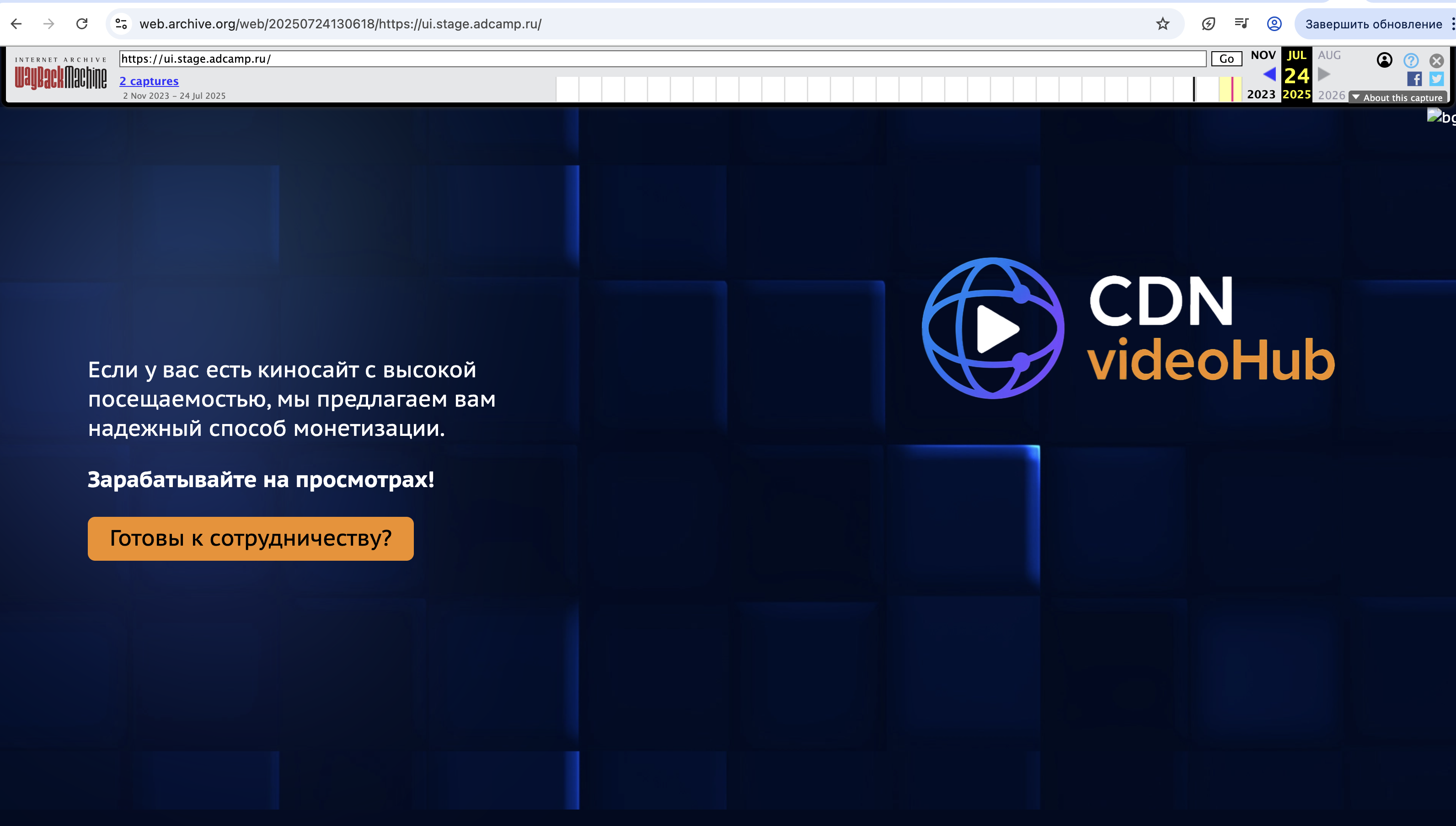Click the Wayback Go button

click(x=1226, y=59)
